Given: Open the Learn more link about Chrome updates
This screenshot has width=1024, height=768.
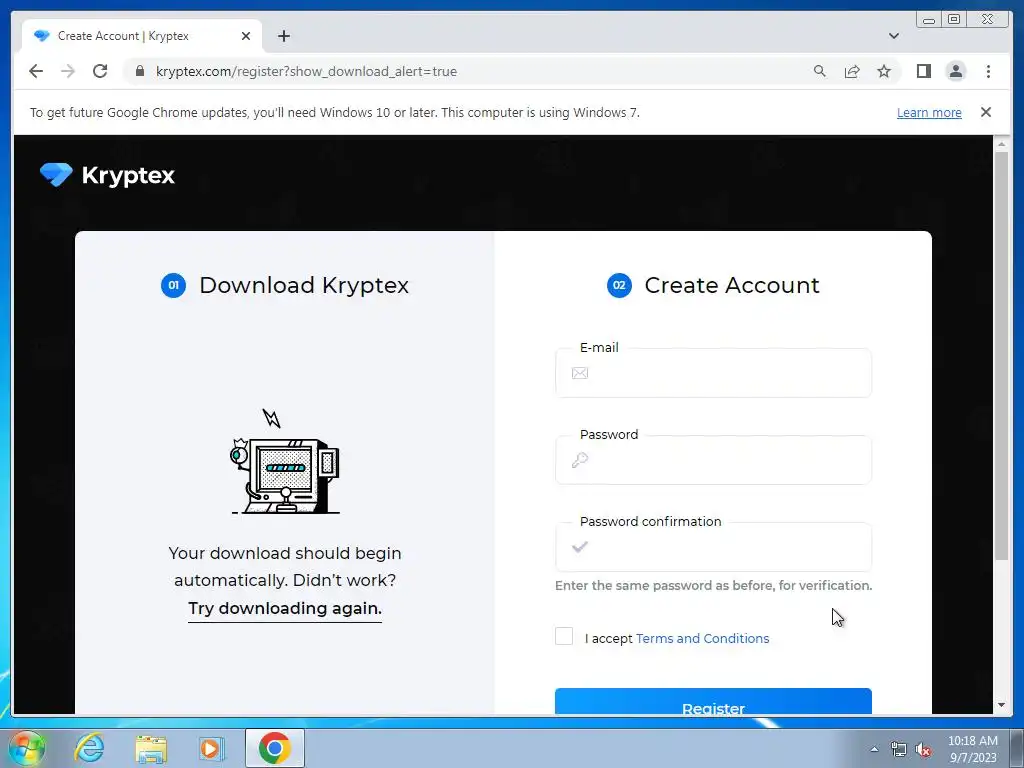Looking at the screenshot, I should [x=929, y=112].
